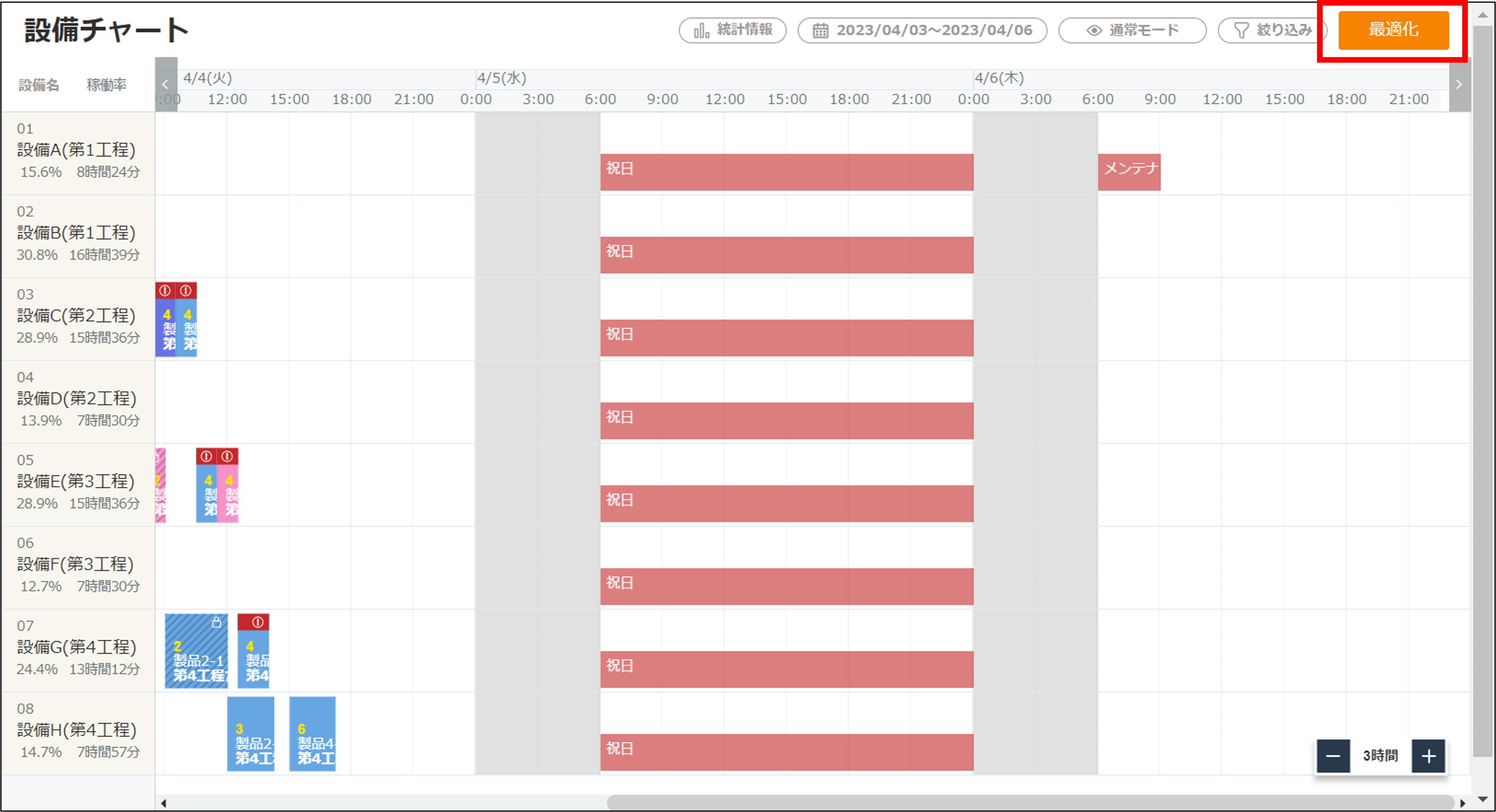Click the vertical scrollbar down arrow
This screenshot has width=1496, height=812.
click(1483, 800)
